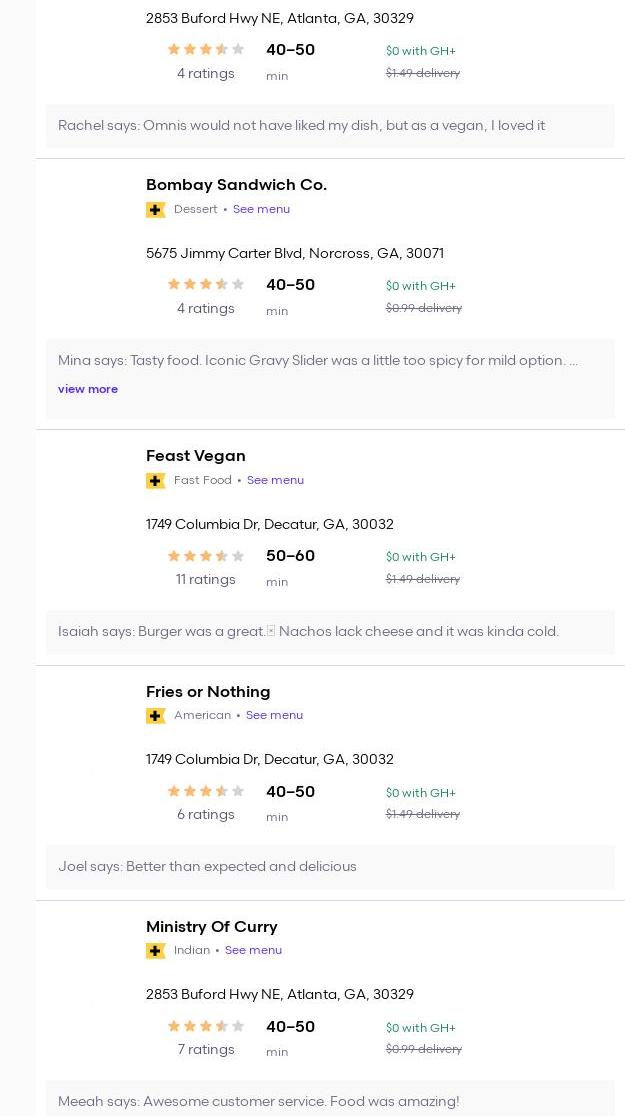Click $0 with GH+ offer for Ministry Of Curry
Screen dimensions: 625x1116
click(420, 1028)
